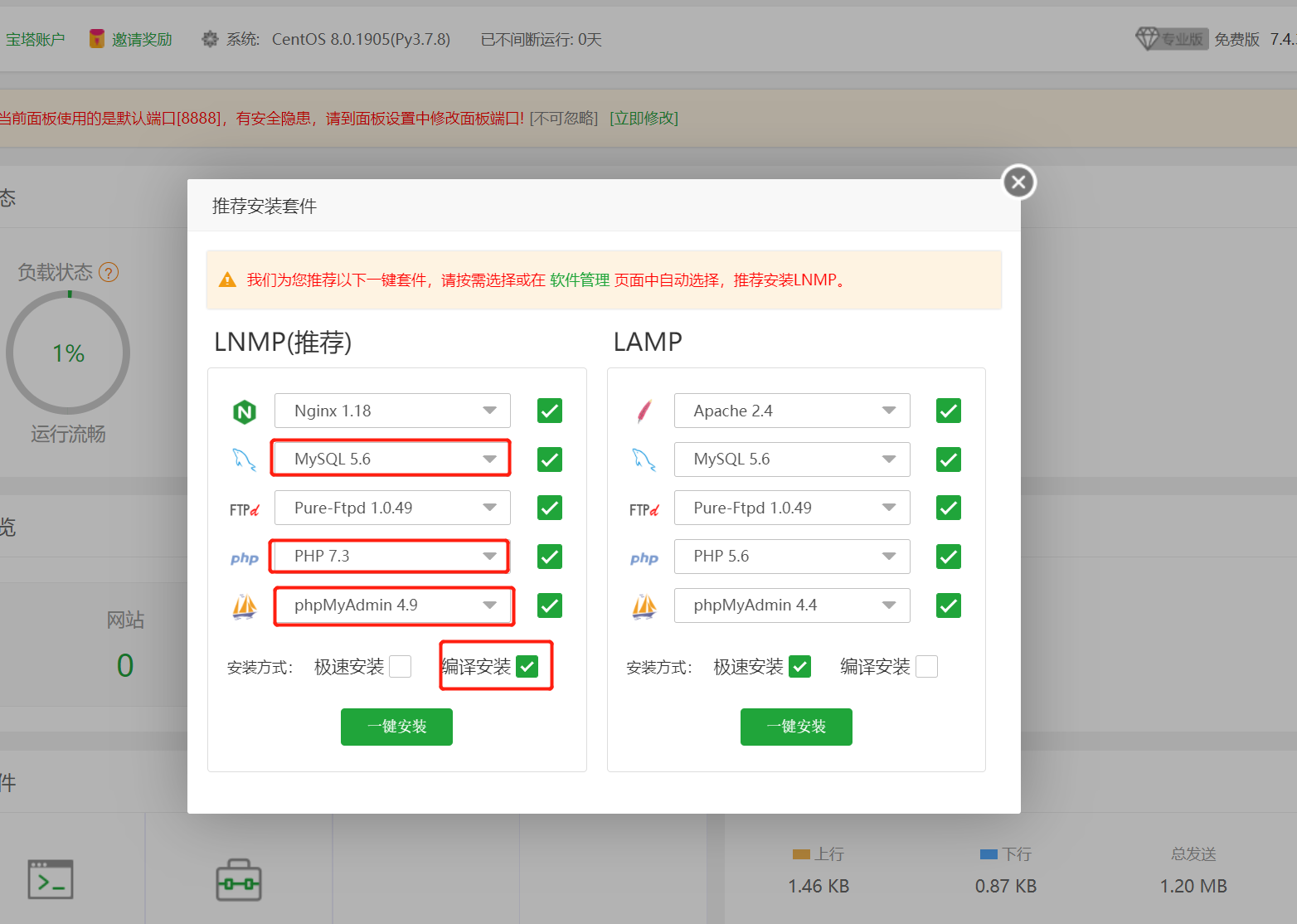This screenshot has width=1297, height=924.
Task: Click the 网站 count 0
Action: 125,665
